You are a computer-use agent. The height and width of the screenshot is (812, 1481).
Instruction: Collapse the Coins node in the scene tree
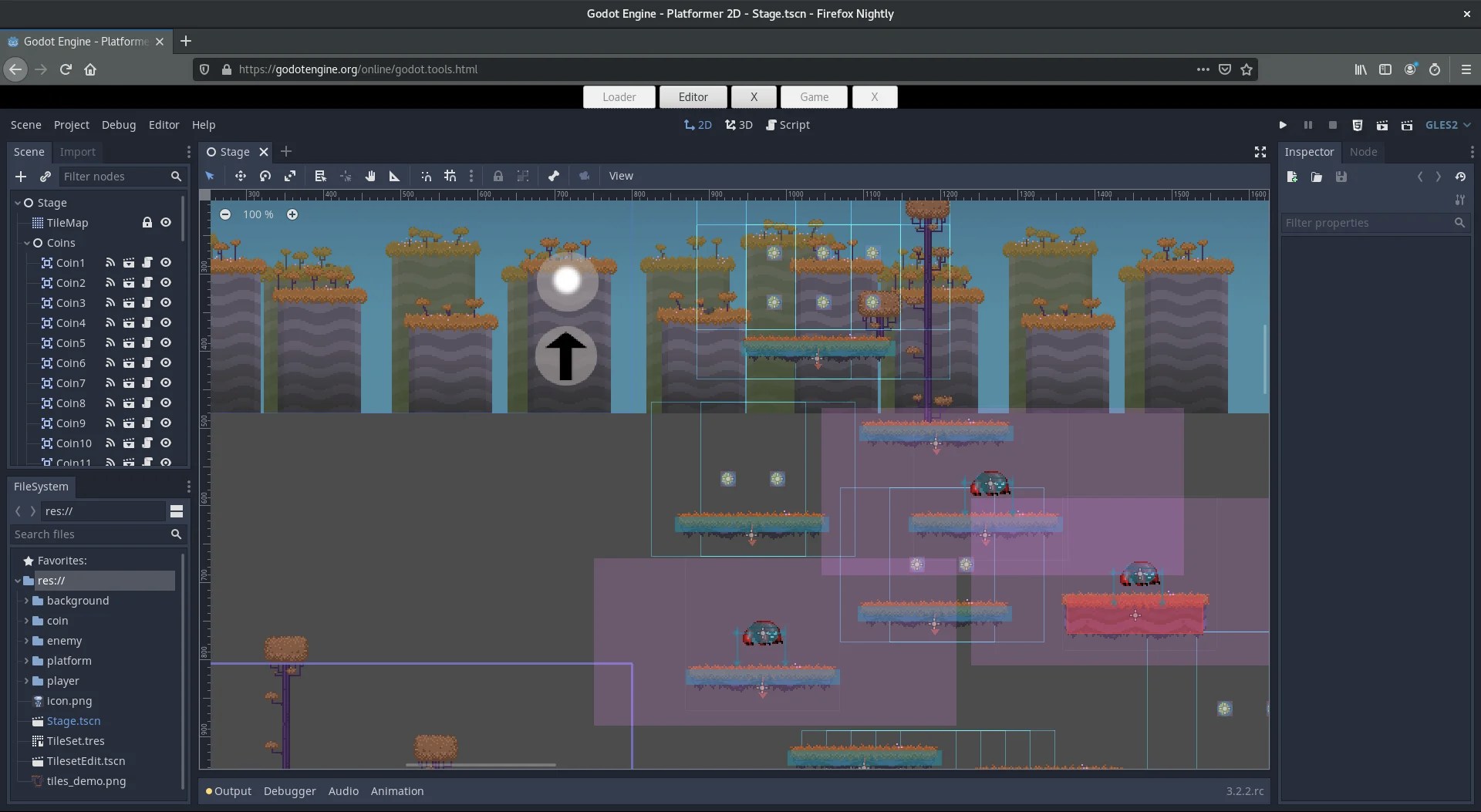pyautogui.click(x=29, y=243)
